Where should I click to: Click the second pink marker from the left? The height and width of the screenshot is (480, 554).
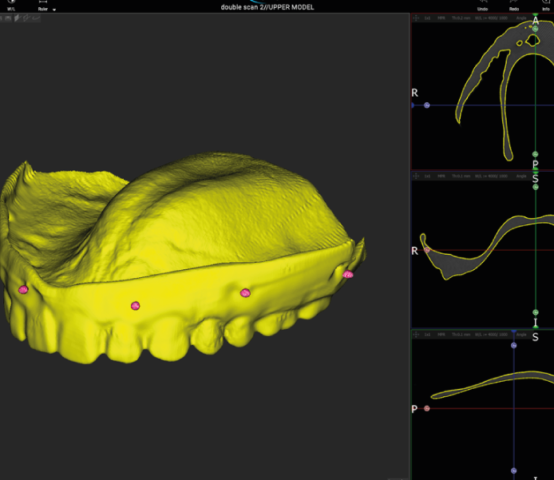pyautogui.click(x=135, y=306)
